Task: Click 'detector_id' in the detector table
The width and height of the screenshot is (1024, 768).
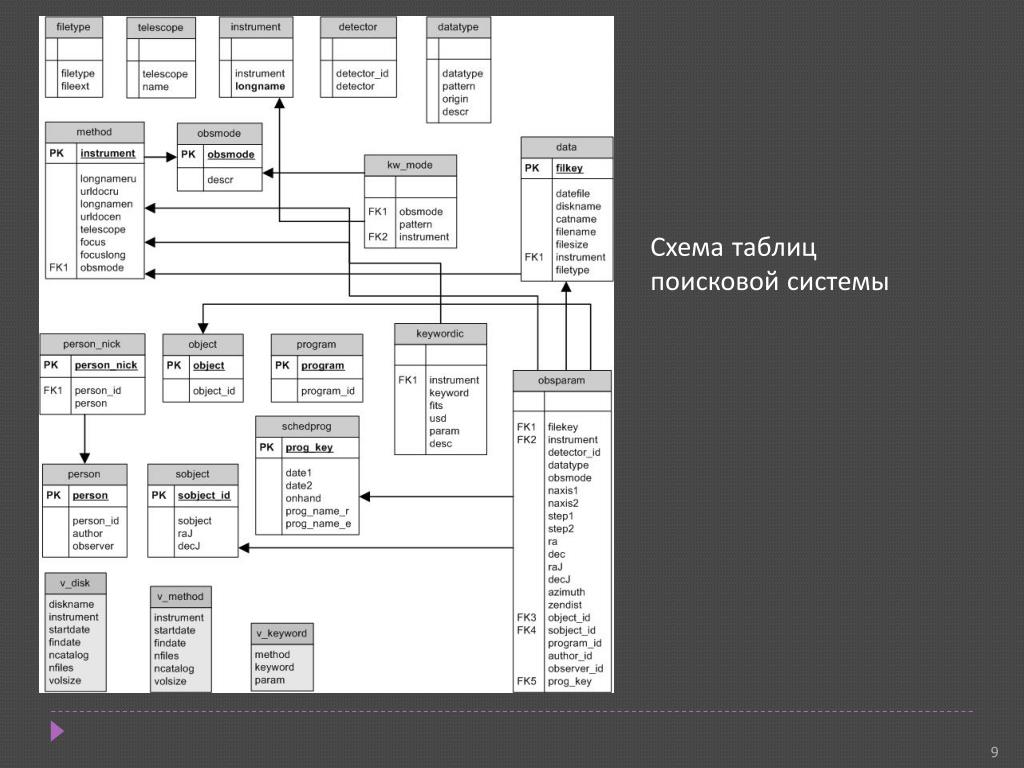Action: tap(362, 74)
